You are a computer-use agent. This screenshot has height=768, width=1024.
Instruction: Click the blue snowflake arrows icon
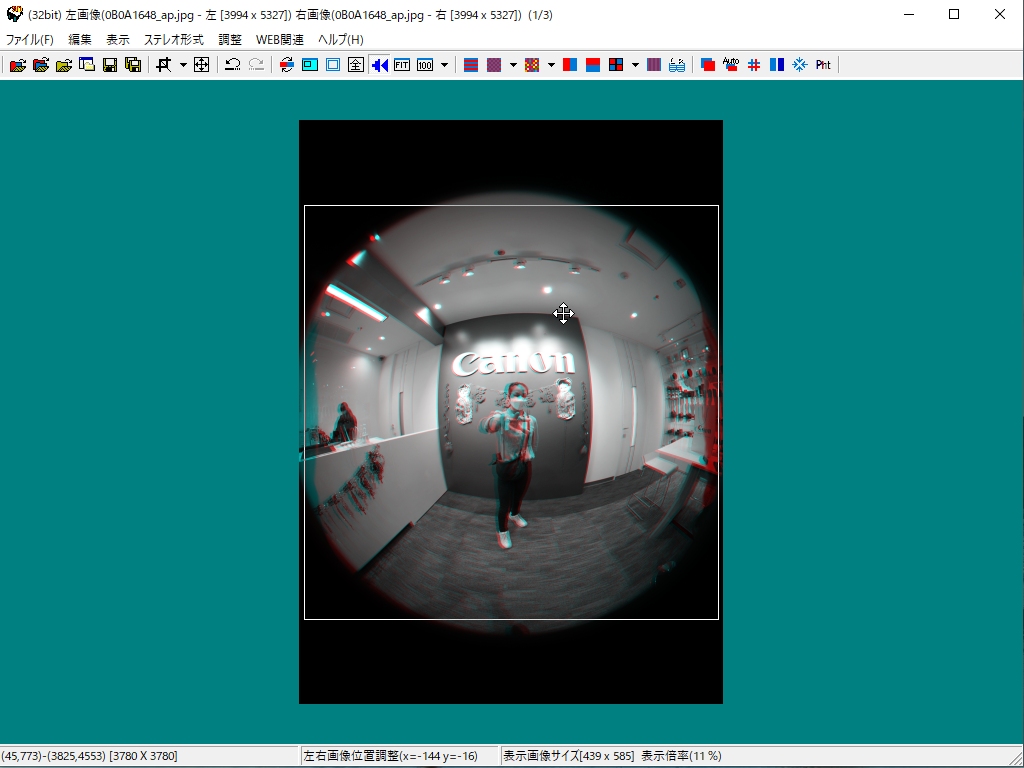pyautogui.click(x=800, y=65)
